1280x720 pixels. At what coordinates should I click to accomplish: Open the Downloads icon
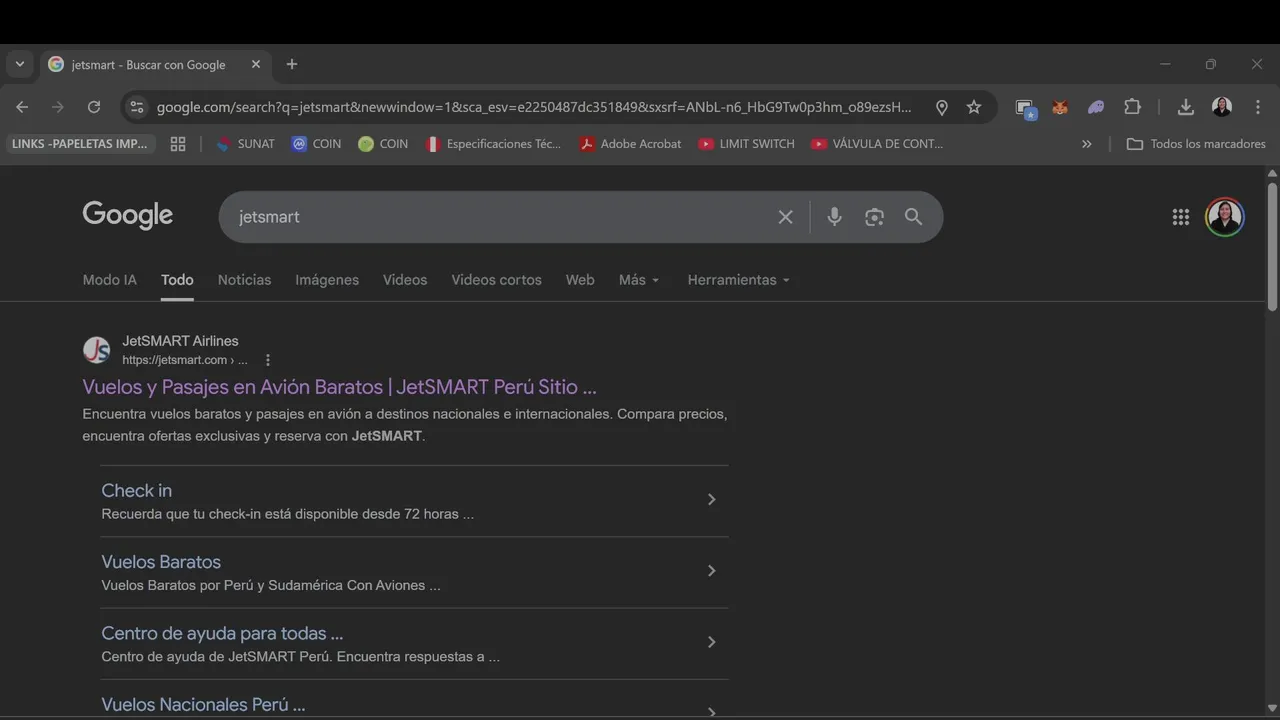[x=1186, y=107]
